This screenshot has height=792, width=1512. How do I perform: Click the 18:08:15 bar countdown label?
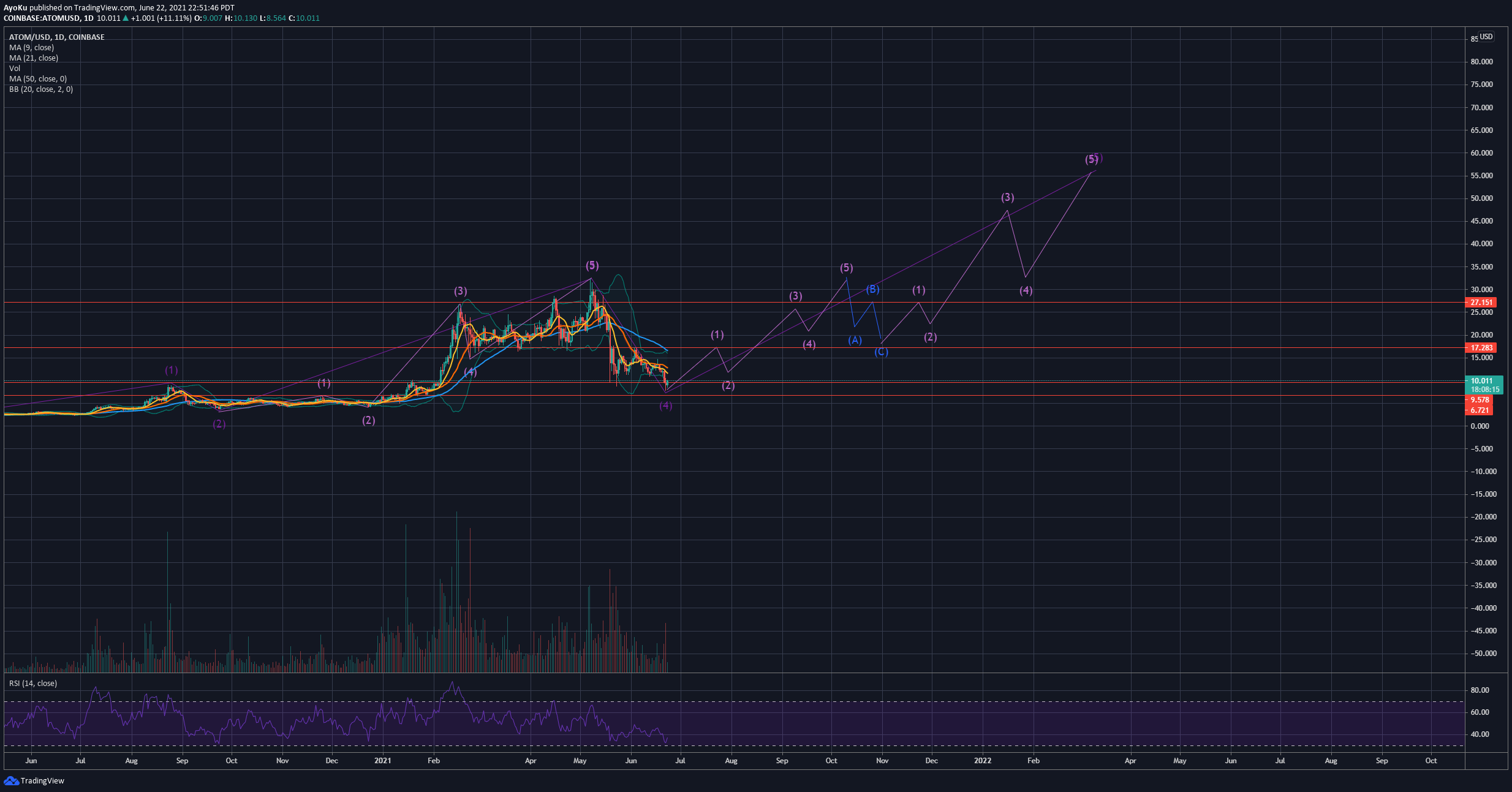click(1484, 389)
